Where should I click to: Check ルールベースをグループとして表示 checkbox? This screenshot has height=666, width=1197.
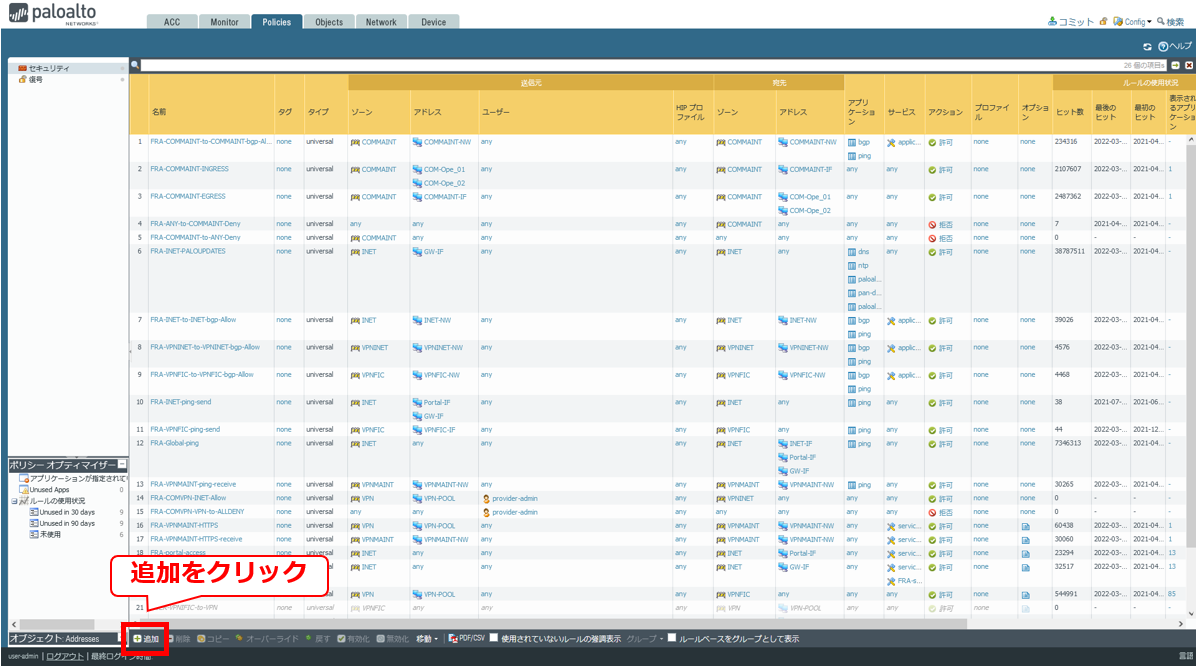tap(672, 638)
